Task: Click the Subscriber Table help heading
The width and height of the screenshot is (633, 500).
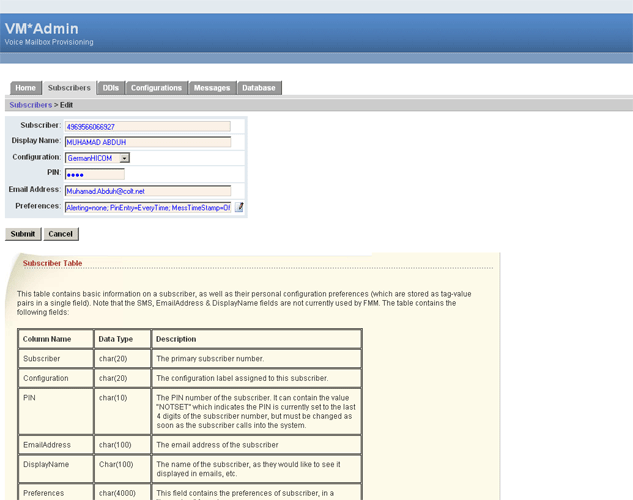Action: [53, 264]
